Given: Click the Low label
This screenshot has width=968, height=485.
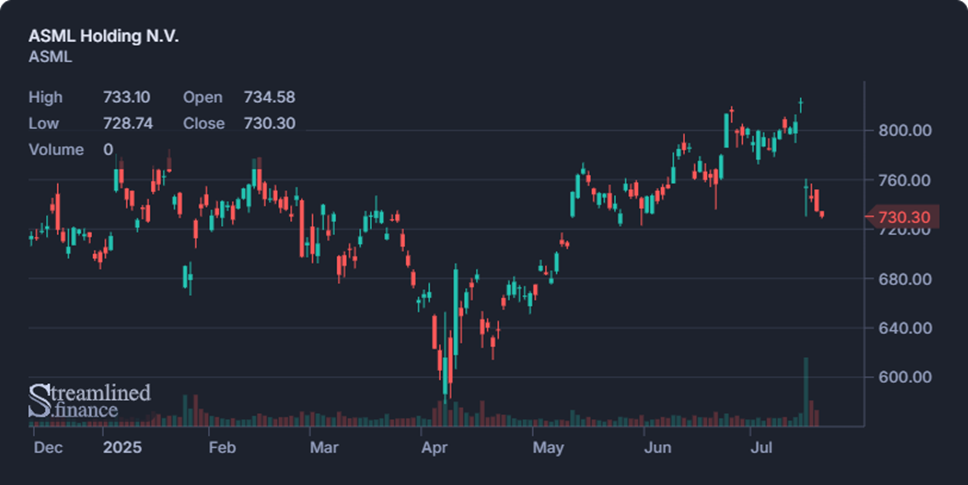Looking at the screenshot, I should [44, 123].
